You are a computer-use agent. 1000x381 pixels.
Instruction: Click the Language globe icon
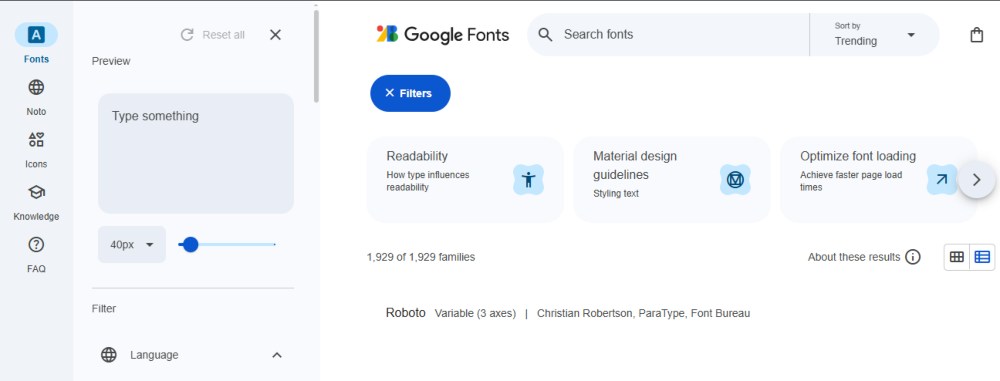(x=109, y=355)
